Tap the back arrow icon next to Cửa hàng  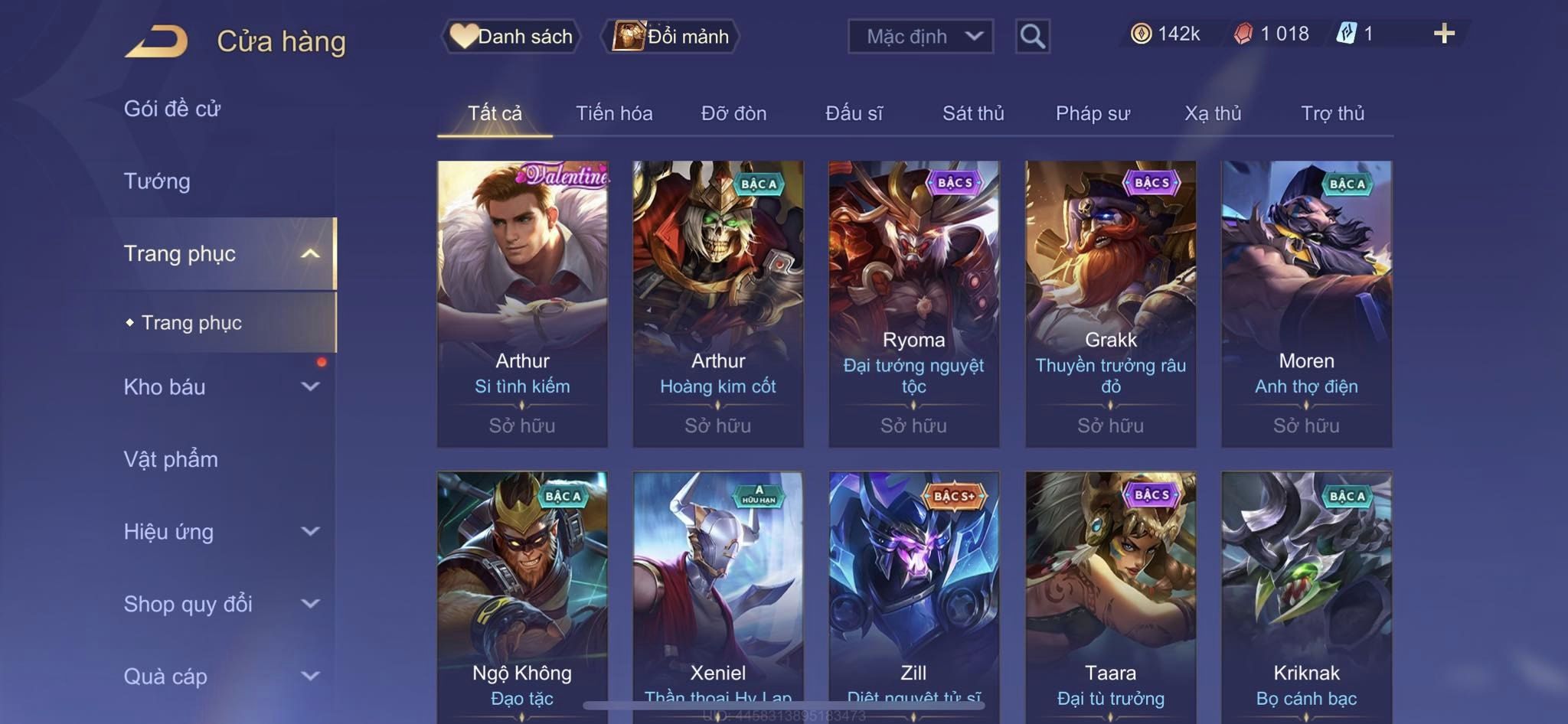pyautogui.click(x=156, y=41)
